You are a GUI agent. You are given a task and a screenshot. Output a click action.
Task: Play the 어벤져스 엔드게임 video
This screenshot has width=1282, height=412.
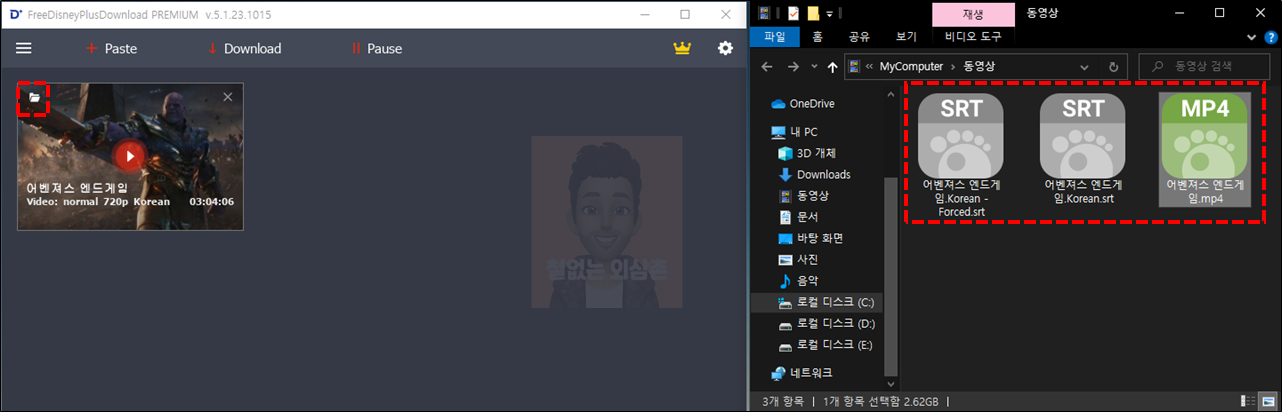129,156
